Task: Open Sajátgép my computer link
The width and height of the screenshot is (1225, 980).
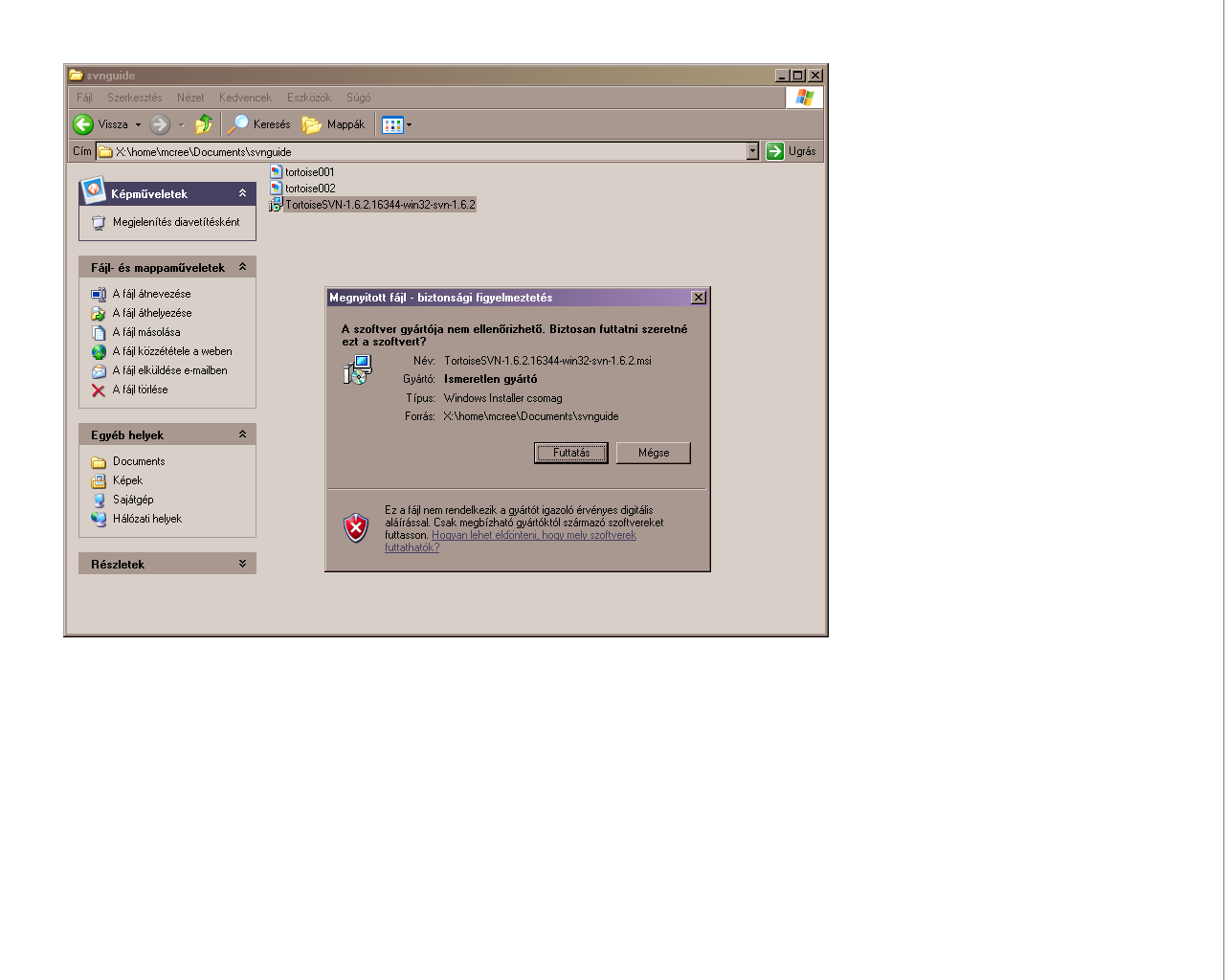Action: click(x=133, y=500)
